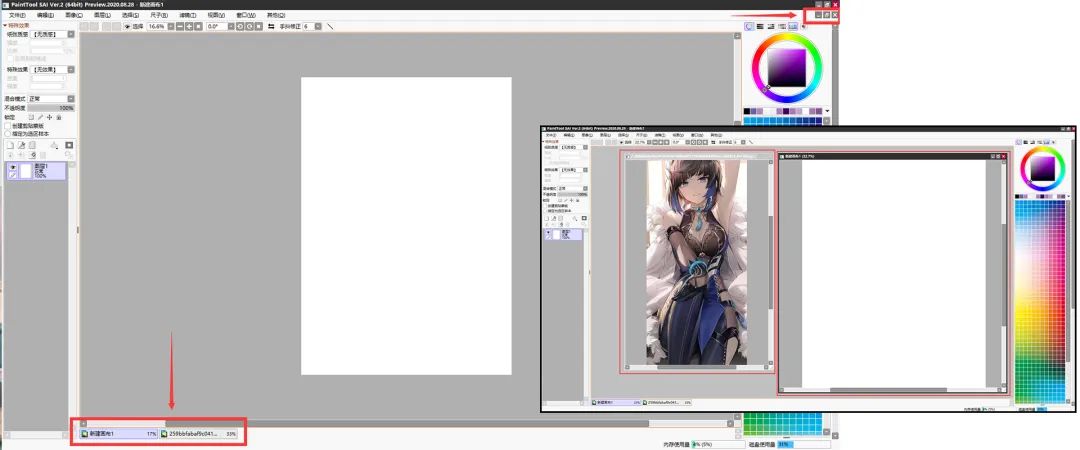Select the character artwork window in inset
This screenshot has width=1080, height=450.
point(697,262)
